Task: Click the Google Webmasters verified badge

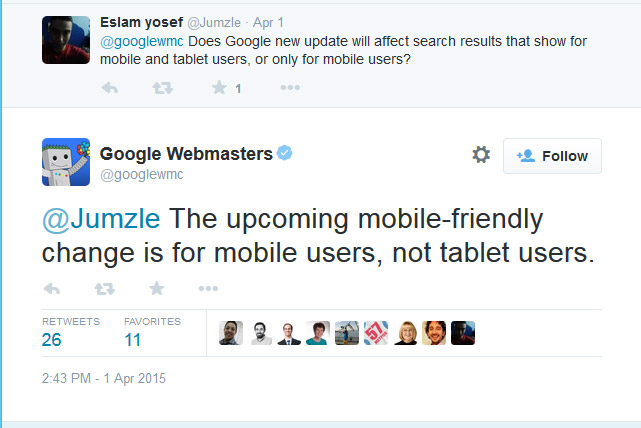Action: [x=285, y=153]
